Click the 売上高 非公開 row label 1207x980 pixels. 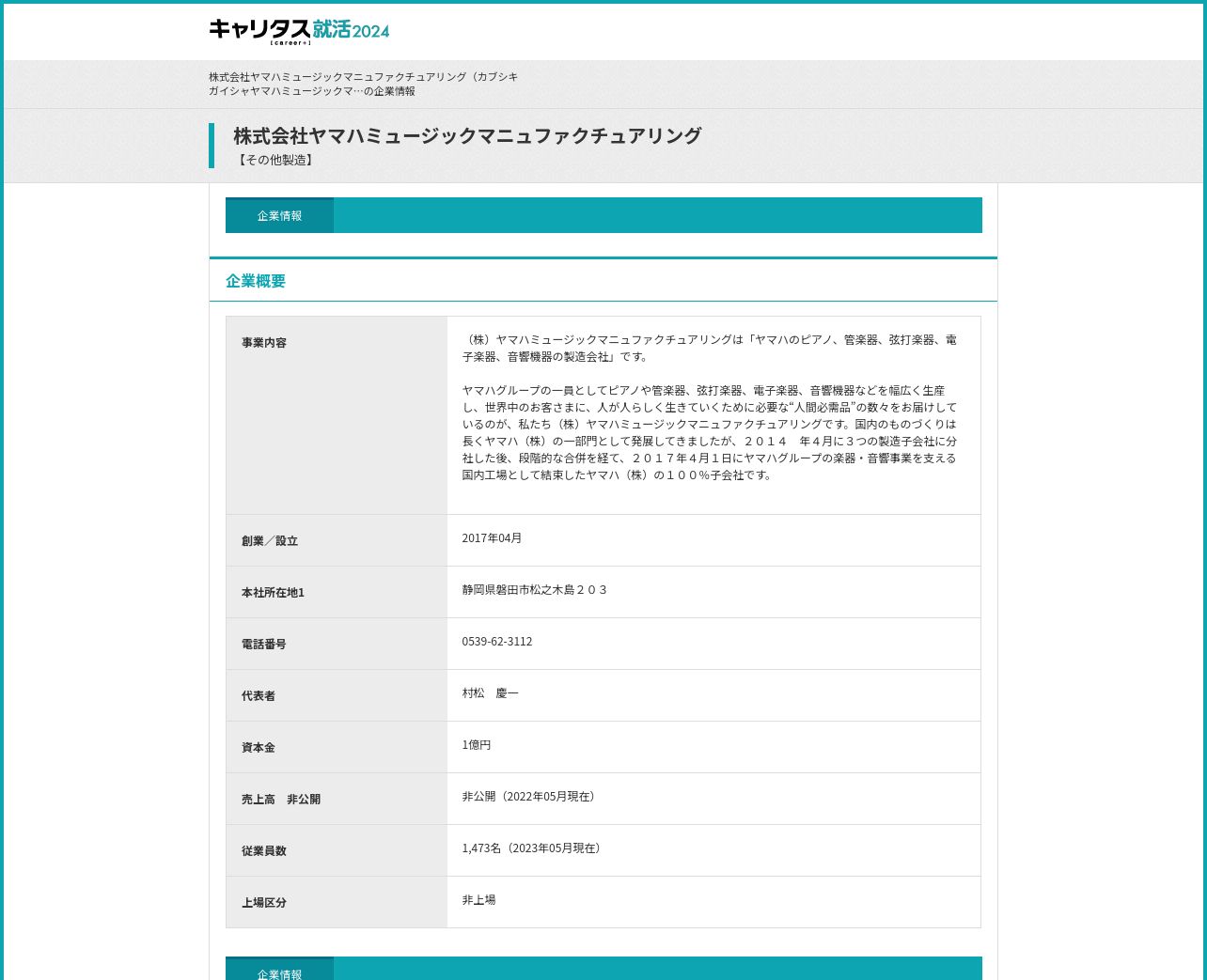point(281,800)
